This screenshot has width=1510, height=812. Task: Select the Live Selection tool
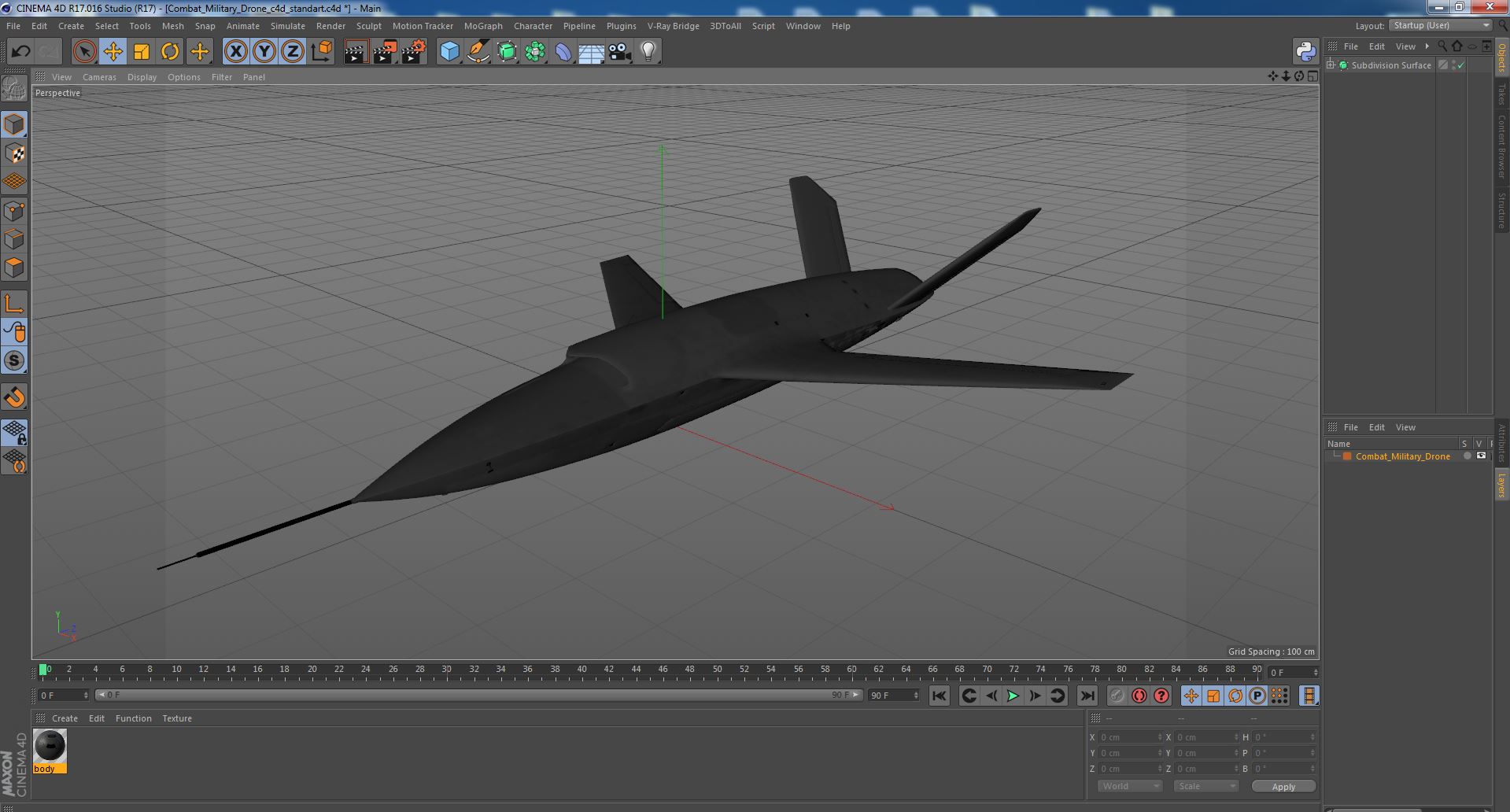[x=84, y=52]
